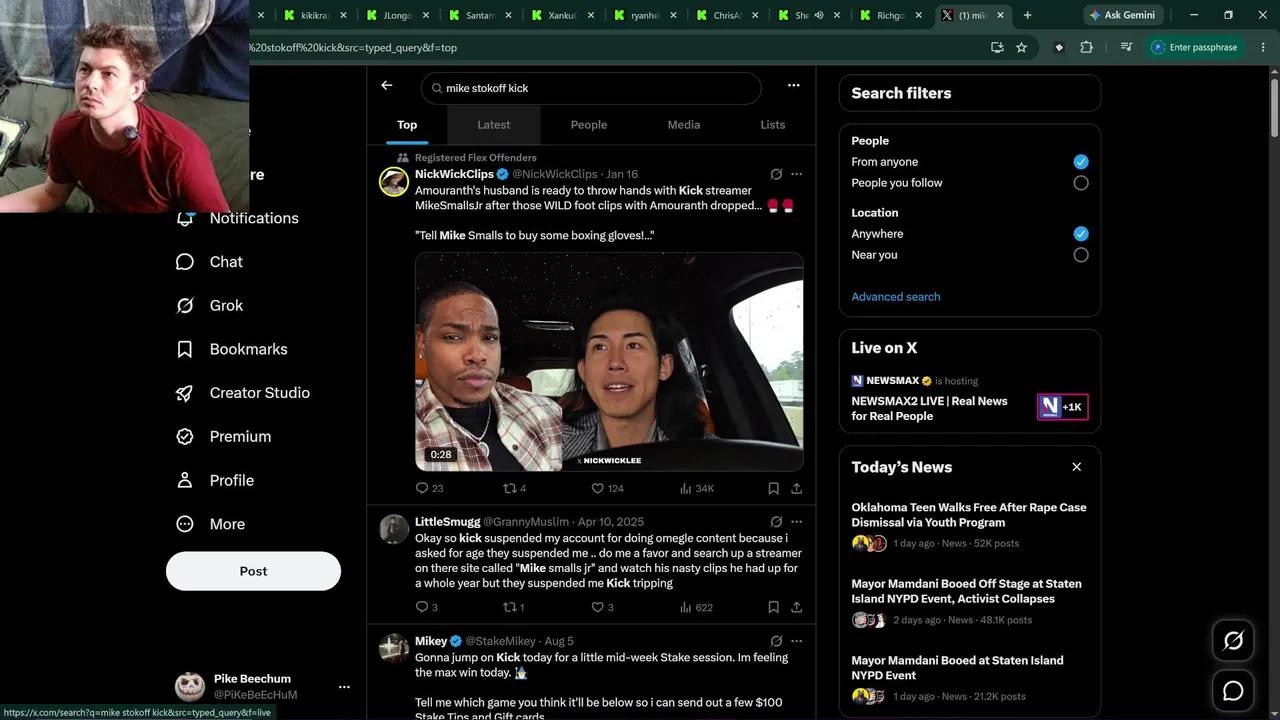
Task: Open account menu dots beside Pike Beechum
Action: click(344, 687)
